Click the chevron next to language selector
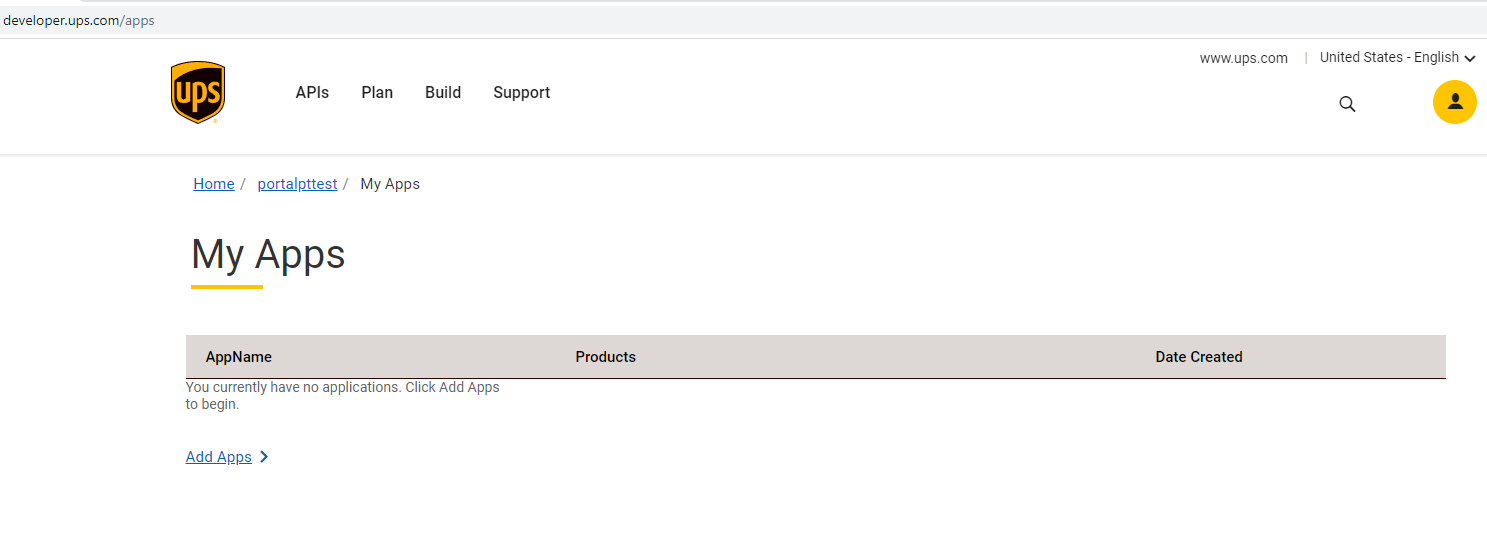The image size is (1487, 543). [x=1470, y=59]
